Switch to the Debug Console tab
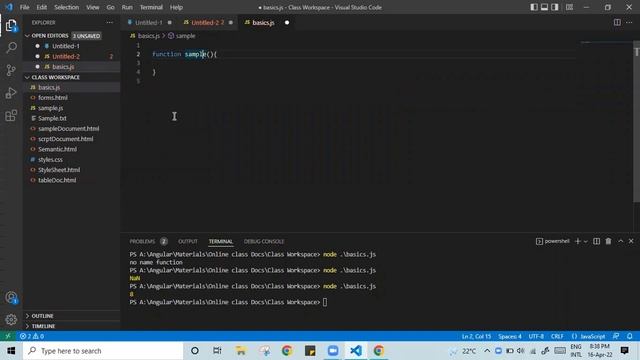This screenshot has height=360, width=640. tap(264, 242)
